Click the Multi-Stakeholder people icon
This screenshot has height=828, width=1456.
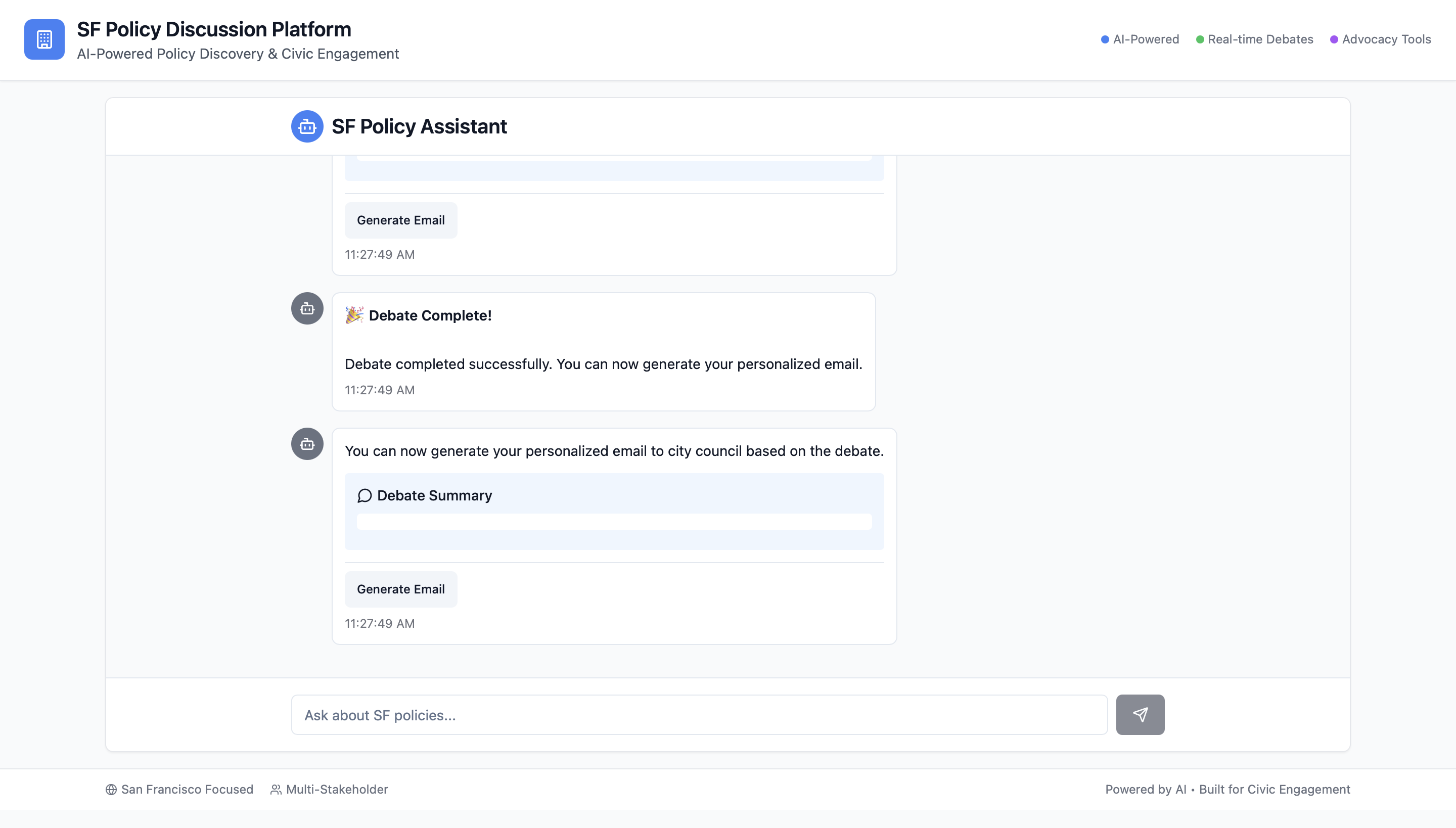pyautogui.click(x=276, y=790)
